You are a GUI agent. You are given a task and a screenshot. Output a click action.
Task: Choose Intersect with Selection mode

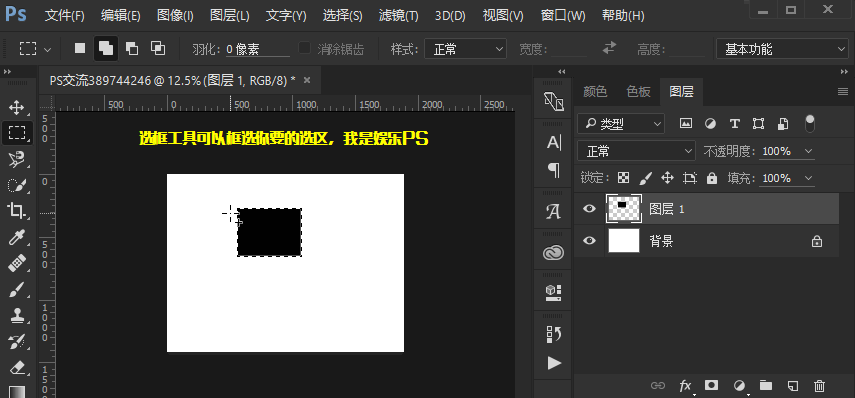point(158,49)
